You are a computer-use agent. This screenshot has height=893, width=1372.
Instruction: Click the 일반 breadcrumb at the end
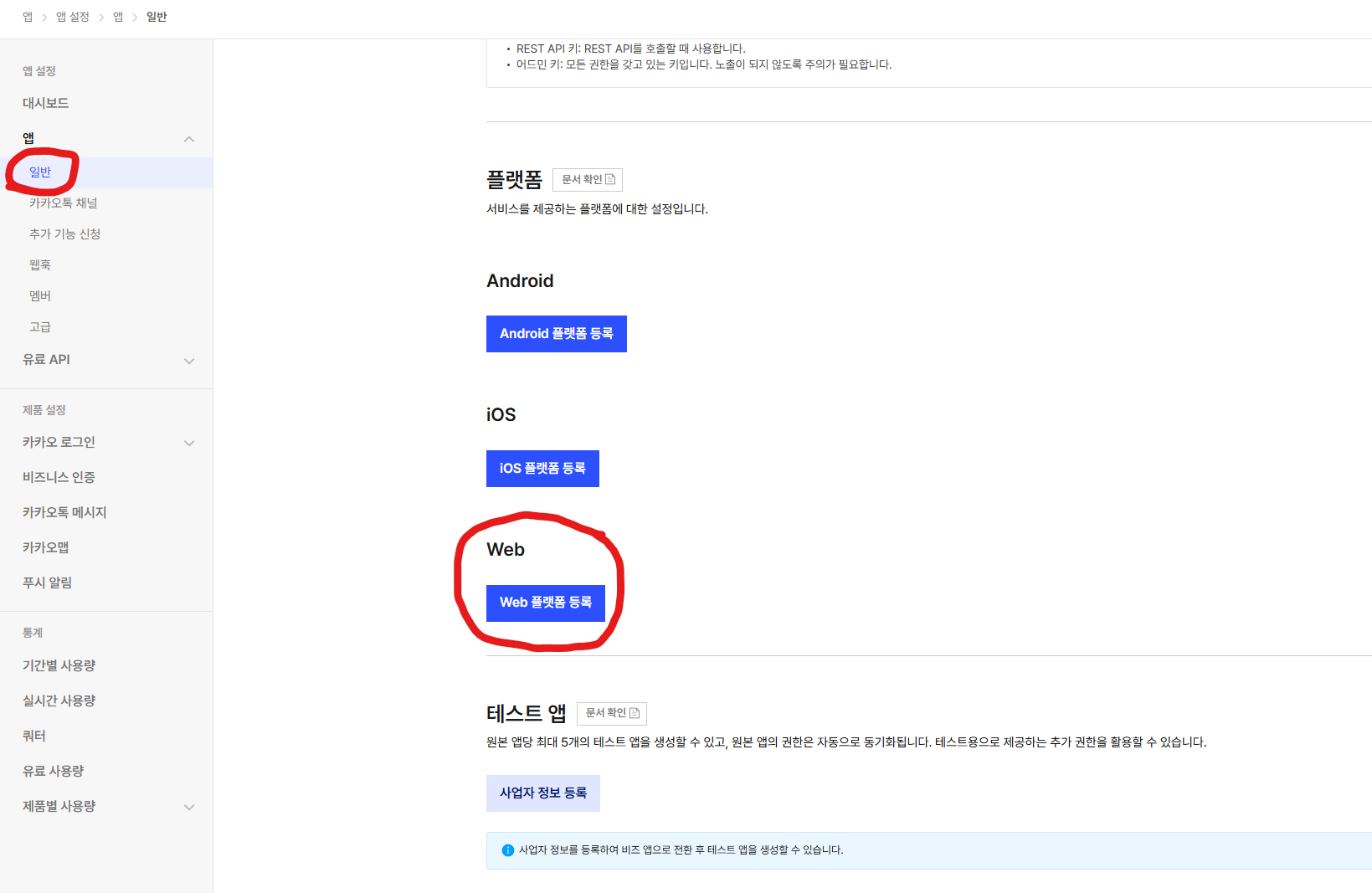[x=157, y=17]
